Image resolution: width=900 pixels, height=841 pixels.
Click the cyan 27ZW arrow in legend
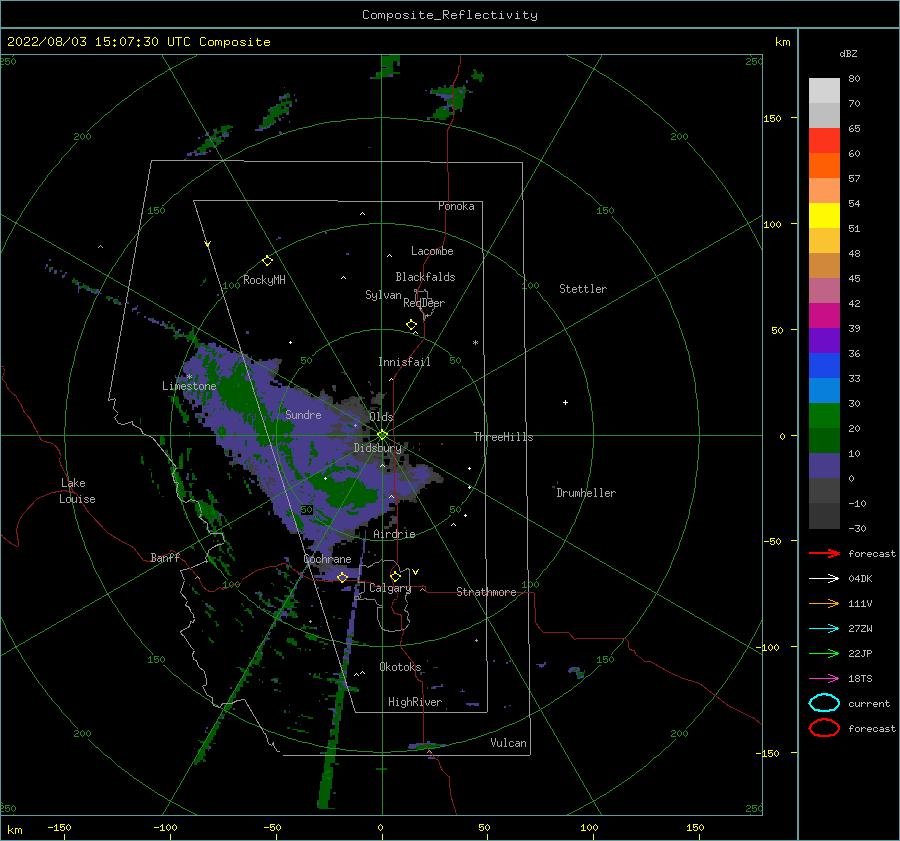click(x=824, y=629)
